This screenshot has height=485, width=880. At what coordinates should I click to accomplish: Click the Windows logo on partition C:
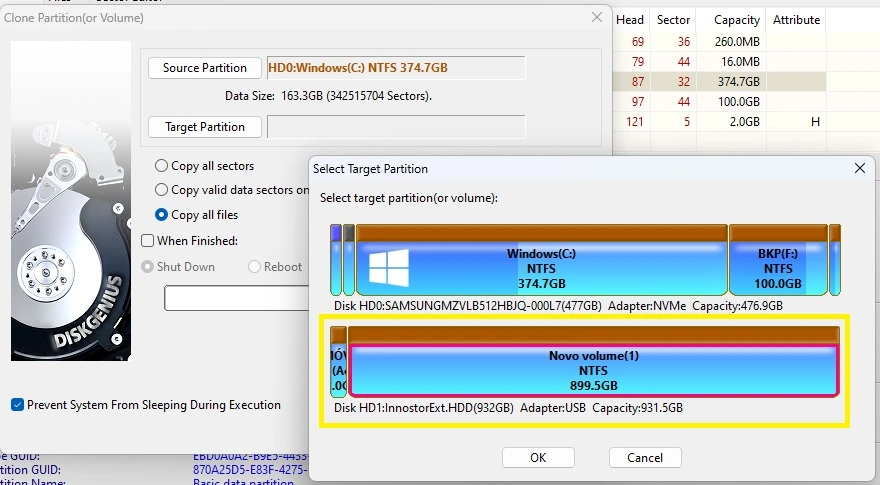388,268
